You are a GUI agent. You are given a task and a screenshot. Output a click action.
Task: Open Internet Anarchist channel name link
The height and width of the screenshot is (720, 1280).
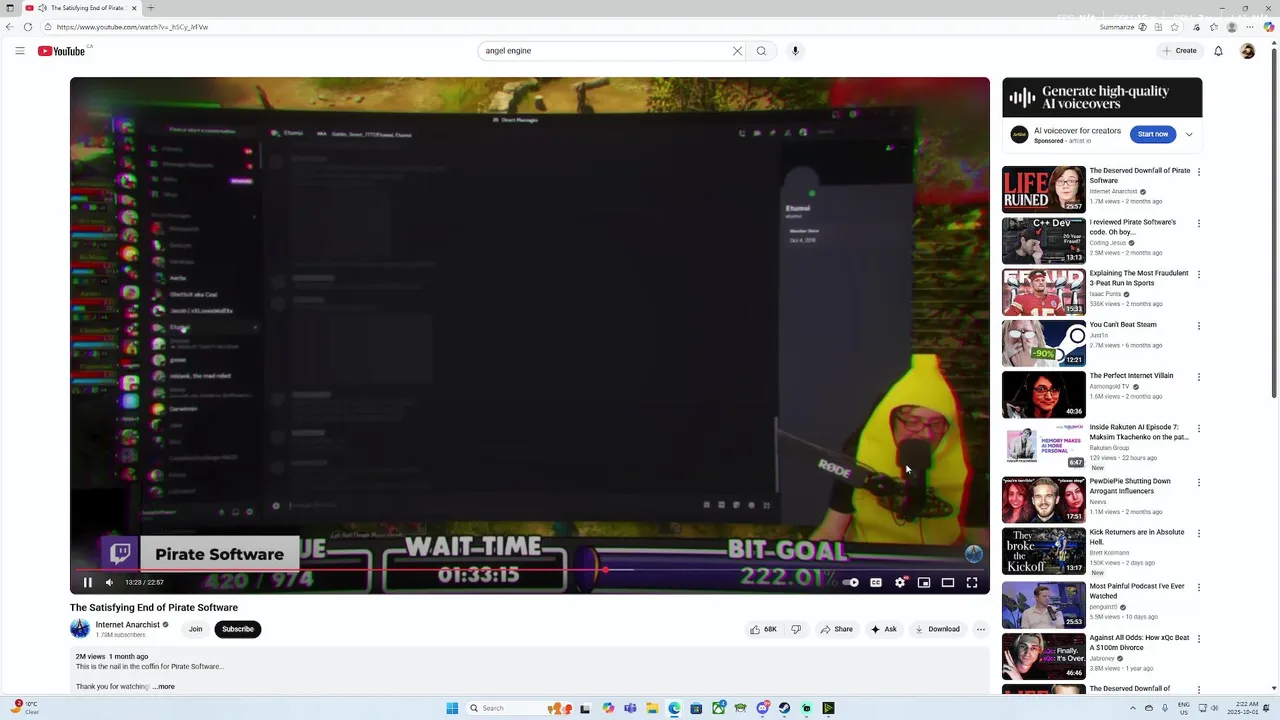point(128,625)
